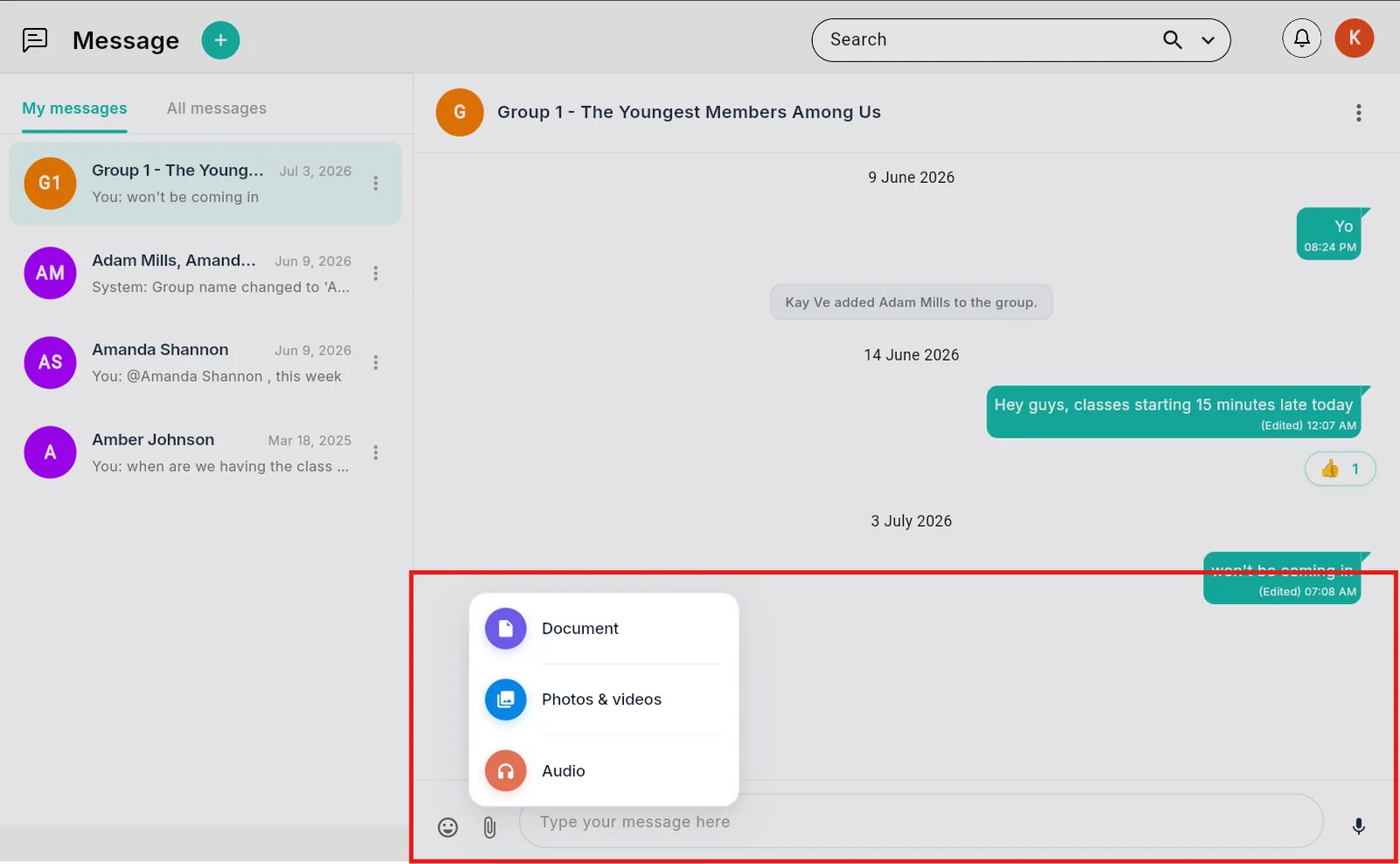This screenshot has width=1400, height=864.
Task: Choose Document from the attachment menu
Action: pyautogui.click(x=604, y=629)
